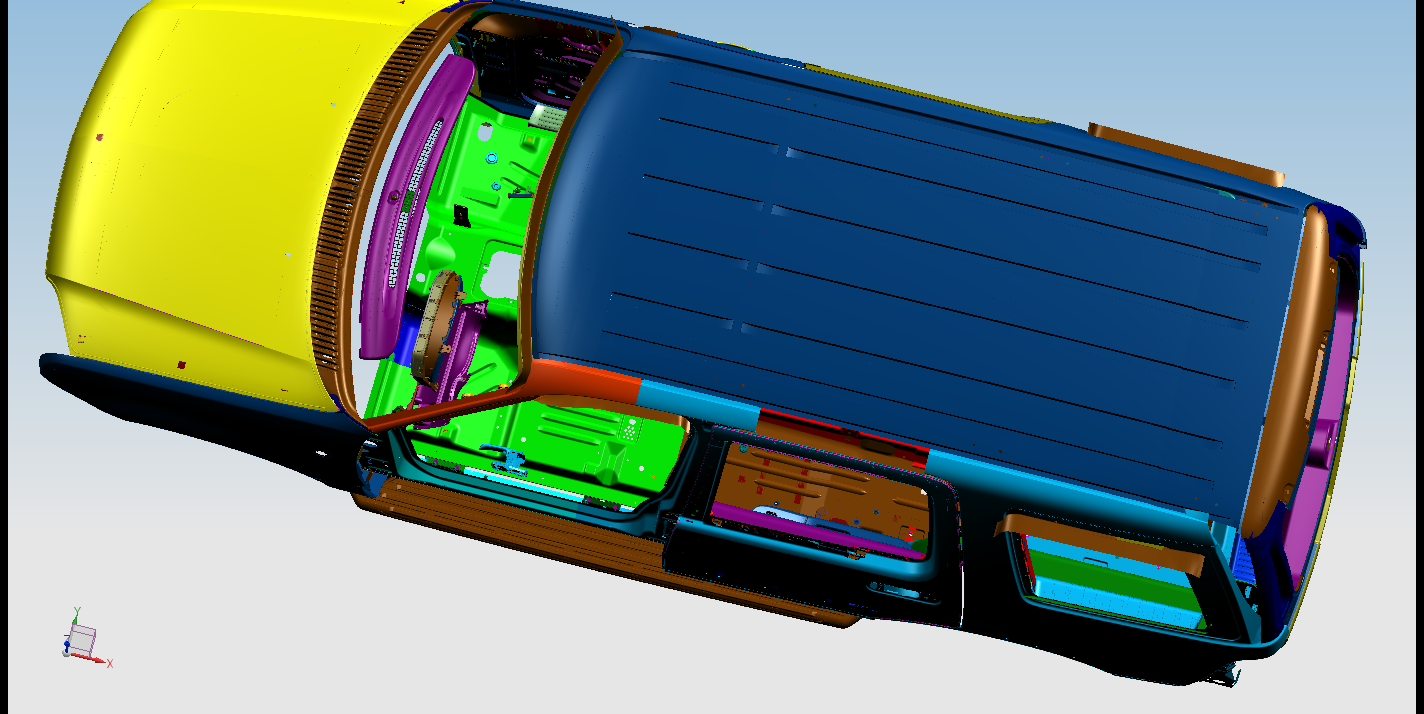Viewport: 1424px width, 714px height.
Task: Click the triad's gray origin sphere
Action: click(67, 653)
